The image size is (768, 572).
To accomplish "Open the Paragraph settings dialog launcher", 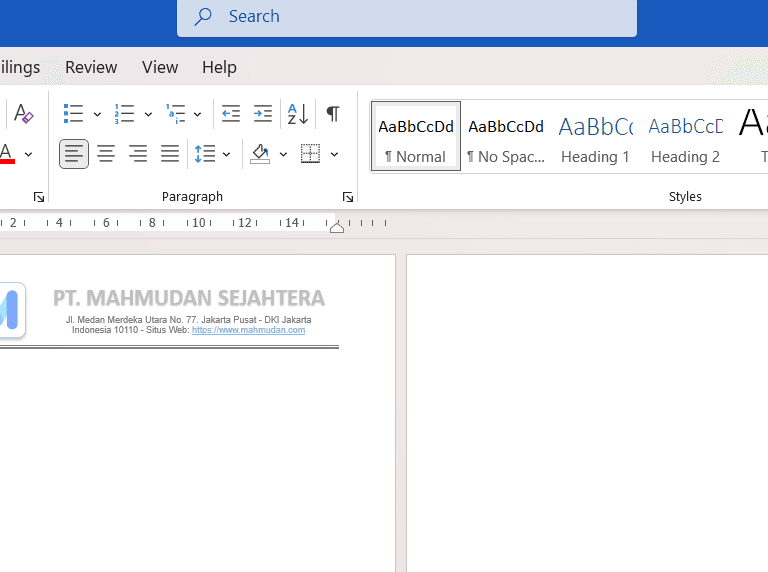I will (x=348, y=197).
